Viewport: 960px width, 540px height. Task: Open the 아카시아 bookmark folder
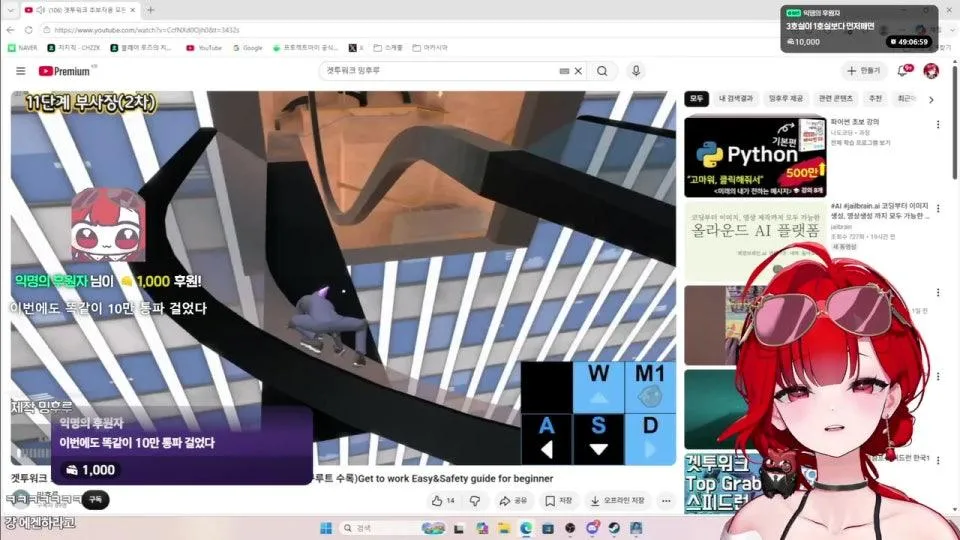pos(430,47)
